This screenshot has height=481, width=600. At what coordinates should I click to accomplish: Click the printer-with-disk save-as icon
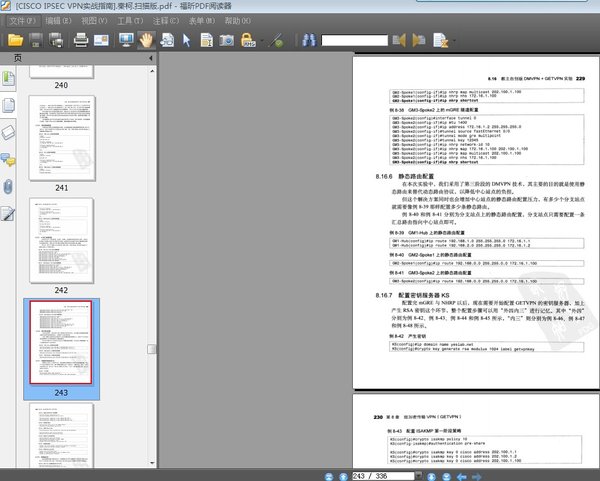pos(56,40)
